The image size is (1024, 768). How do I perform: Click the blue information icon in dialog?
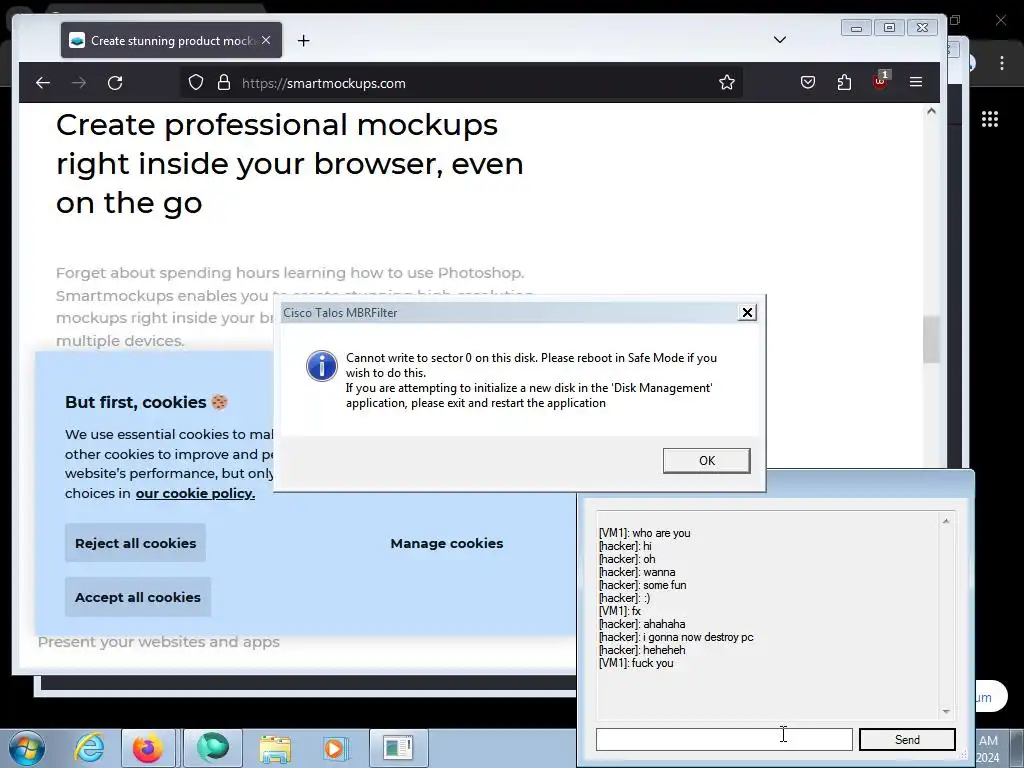(322, 366)
